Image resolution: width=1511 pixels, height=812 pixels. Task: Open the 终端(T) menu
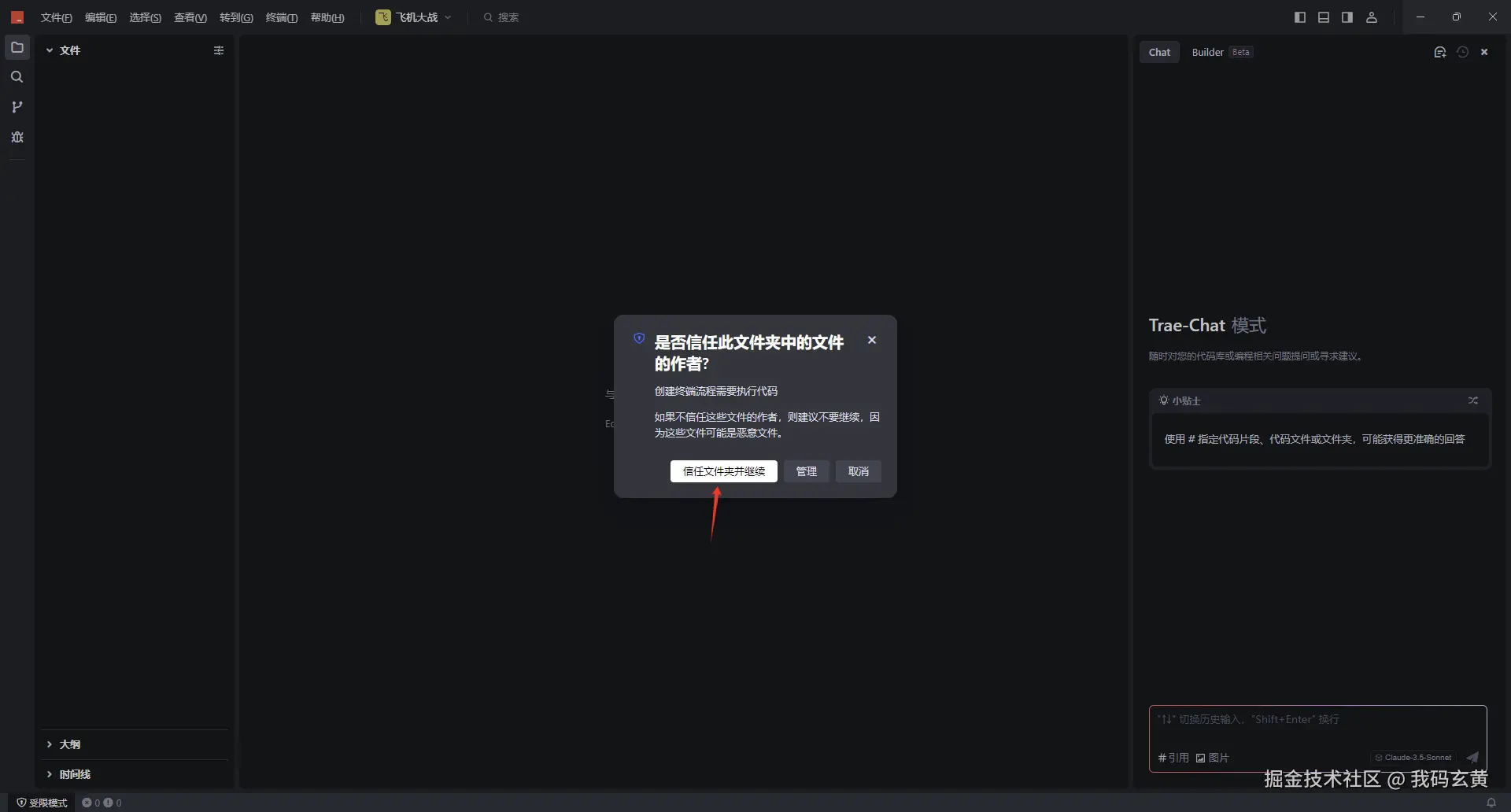click(x=282, y=17)
